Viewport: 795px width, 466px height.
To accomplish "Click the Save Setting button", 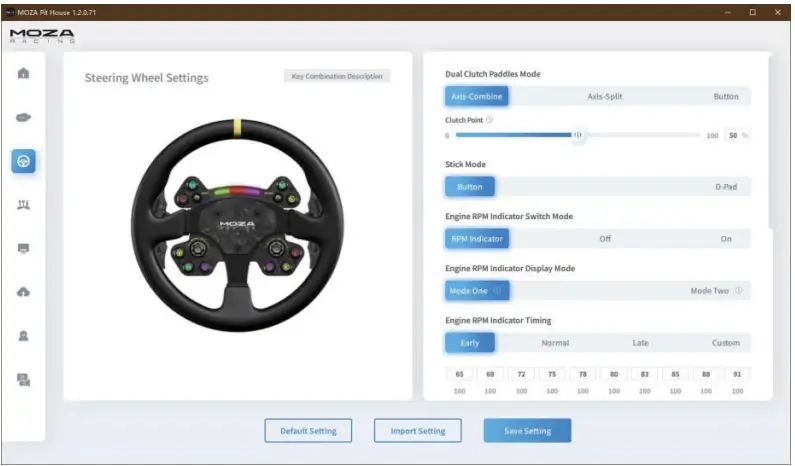I will click(x=527, y=431).
